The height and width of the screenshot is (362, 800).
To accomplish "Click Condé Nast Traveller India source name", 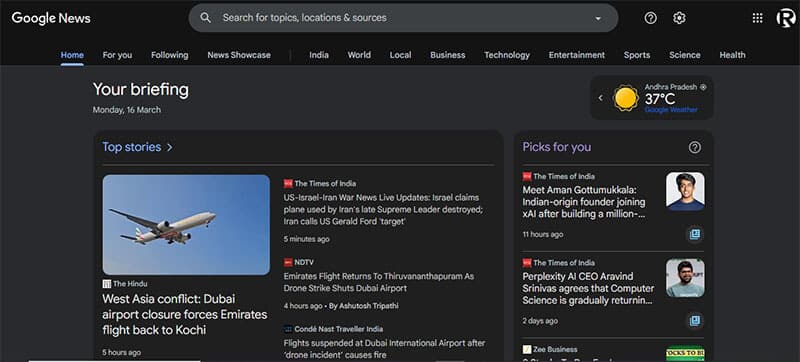I will (x=339, y=329).
